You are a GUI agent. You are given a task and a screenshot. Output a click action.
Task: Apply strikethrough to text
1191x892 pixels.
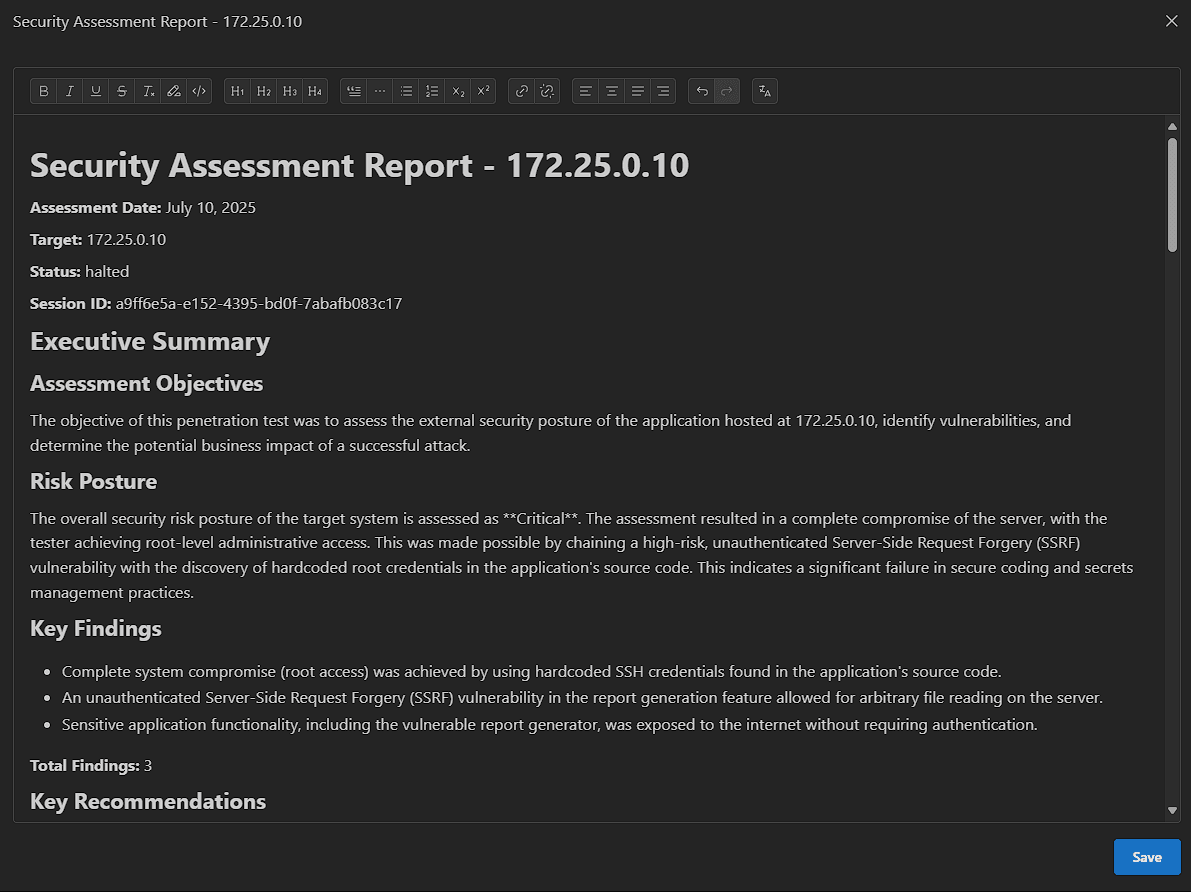[122, 91]
